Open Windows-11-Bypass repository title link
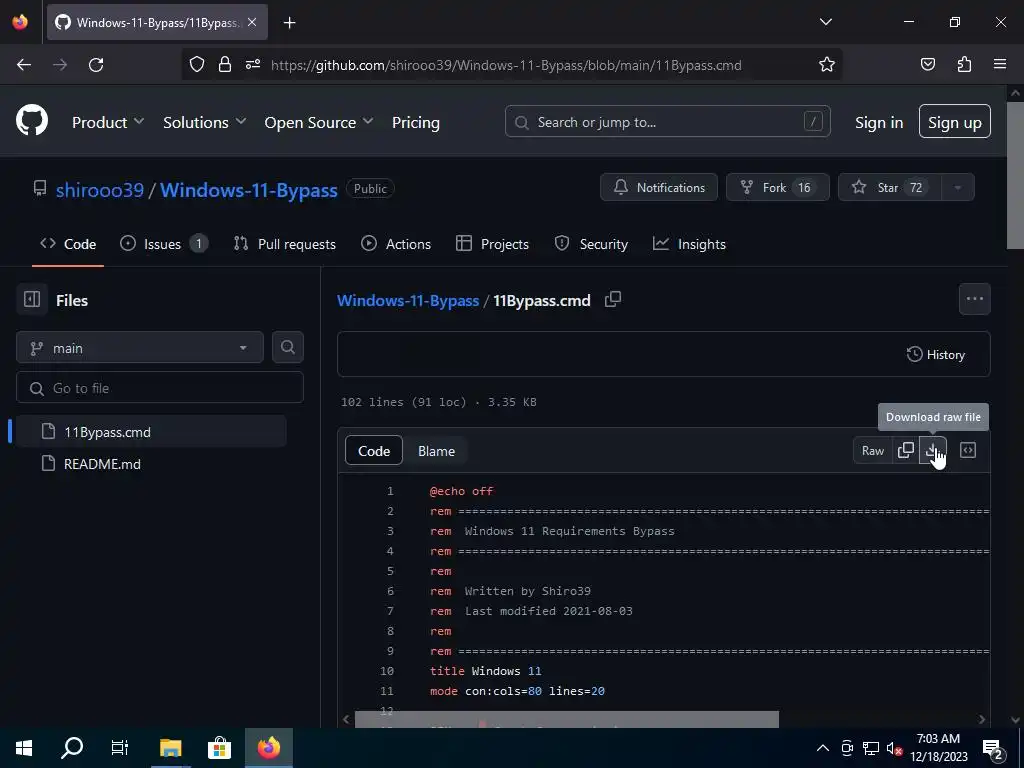Screen dimensions: 1024x768 coord(249,189)
